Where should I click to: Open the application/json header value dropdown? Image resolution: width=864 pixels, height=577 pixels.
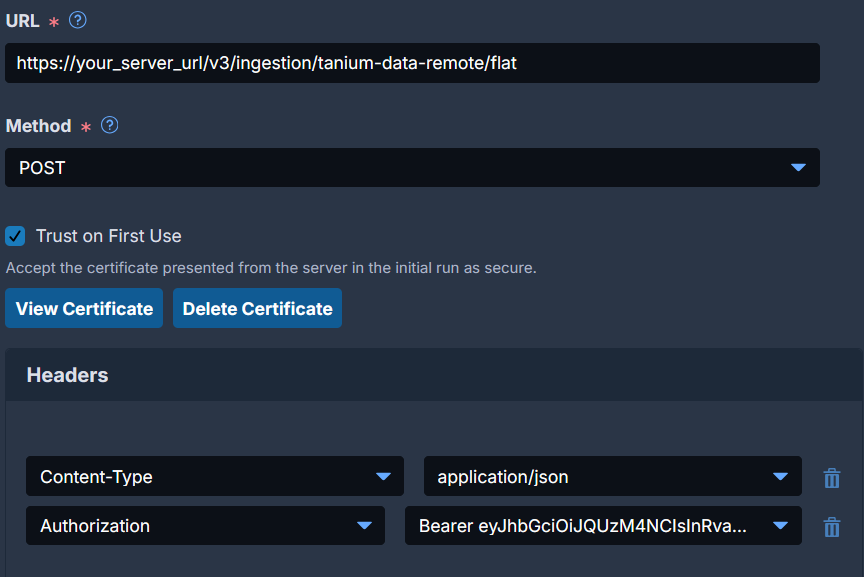(613, 476)
